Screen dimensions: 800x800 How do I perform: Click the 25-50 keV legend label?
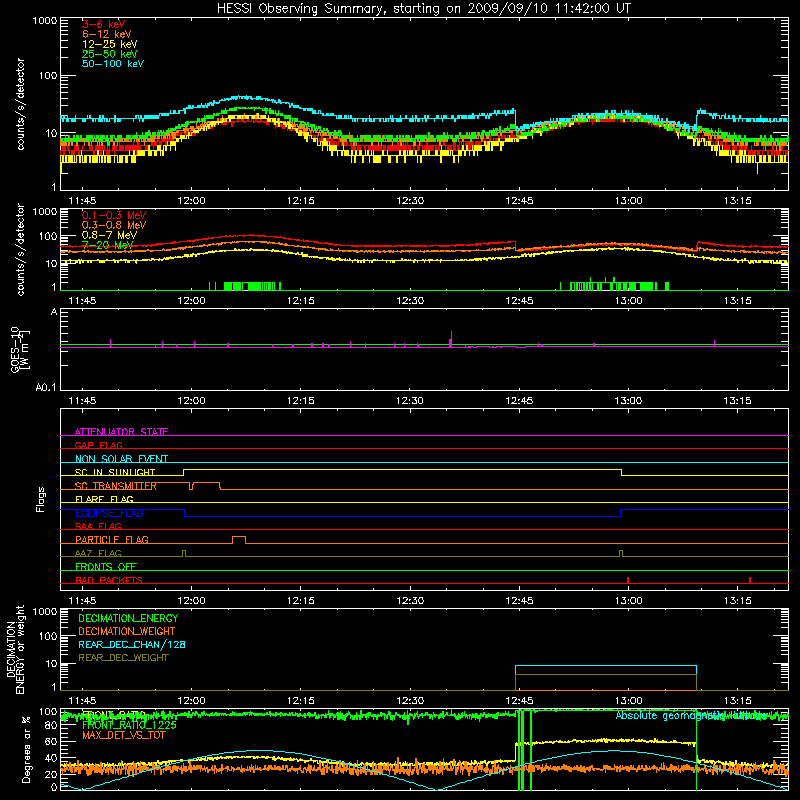[110, 54]
